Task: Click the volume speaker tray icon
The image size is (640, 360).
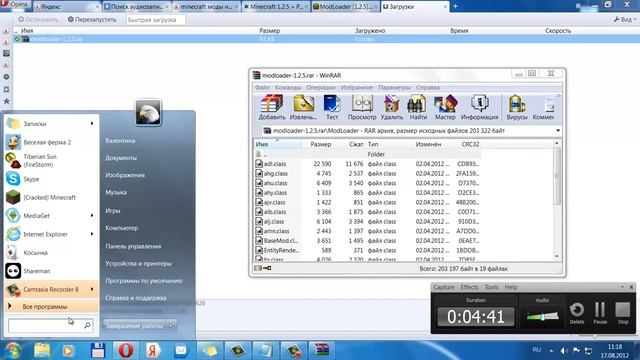Action: pyautogui.click(x=564, y=351)
